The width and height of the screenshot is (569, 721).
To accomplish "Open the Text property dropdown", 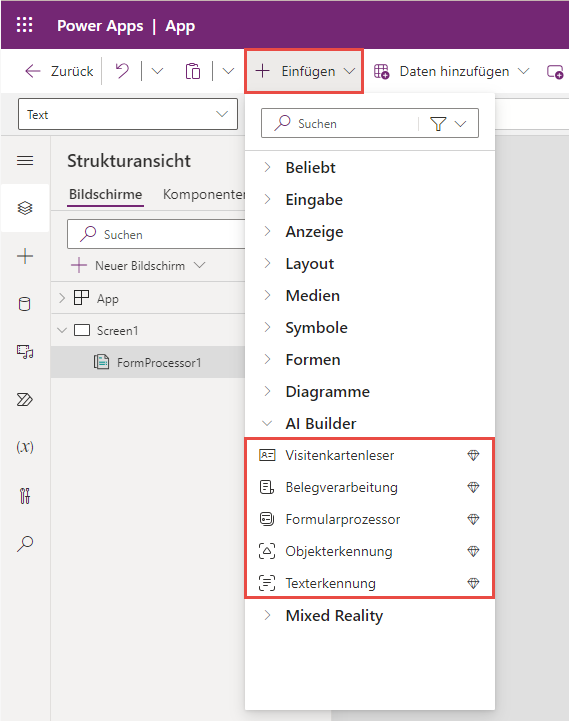I will [x=128, y=114].
